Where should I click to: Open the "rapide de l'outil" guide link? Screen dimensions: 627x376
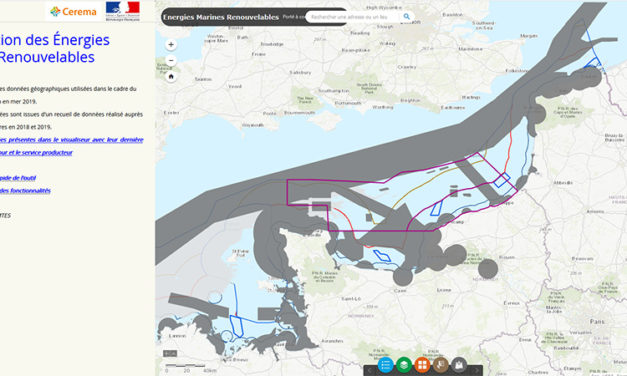click(18, 178)
